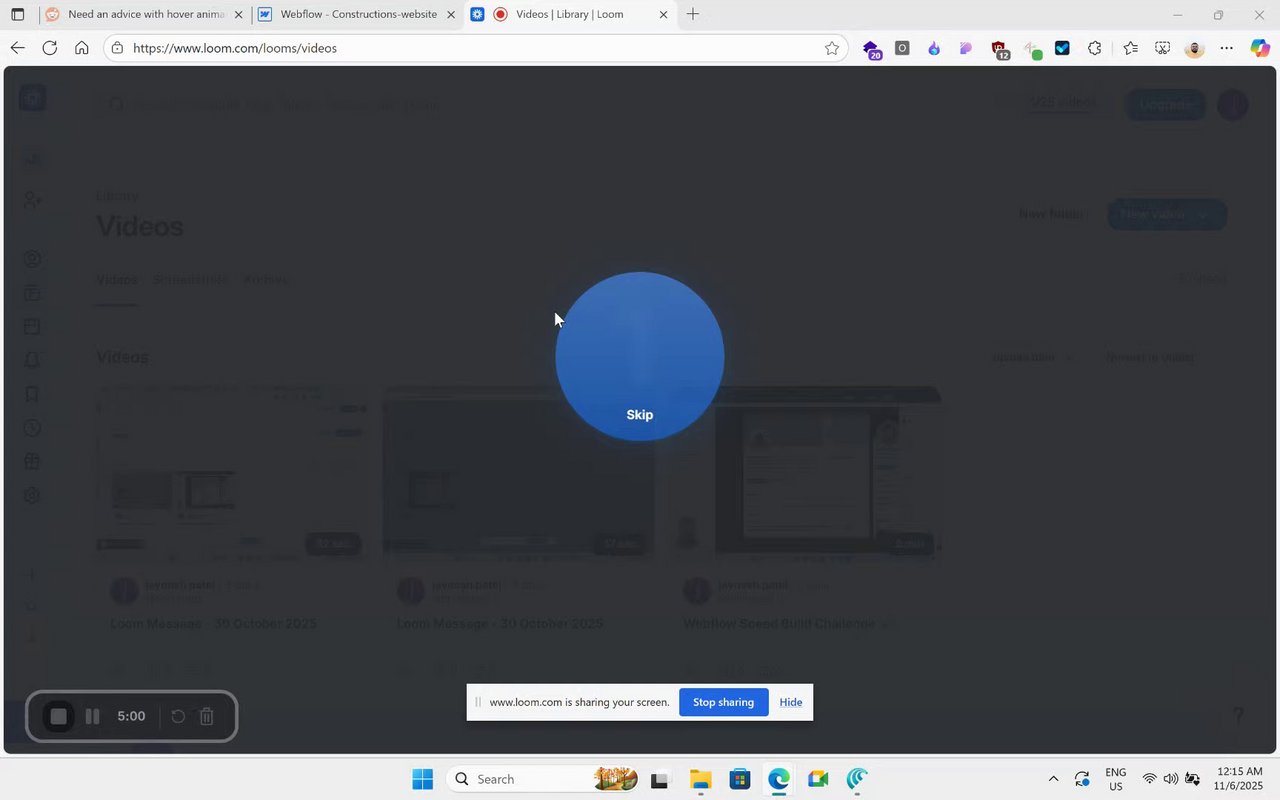Select the Videos | Library | Loom tab
This screenshot has height=800, width=1280.
(x=570, y=15)
